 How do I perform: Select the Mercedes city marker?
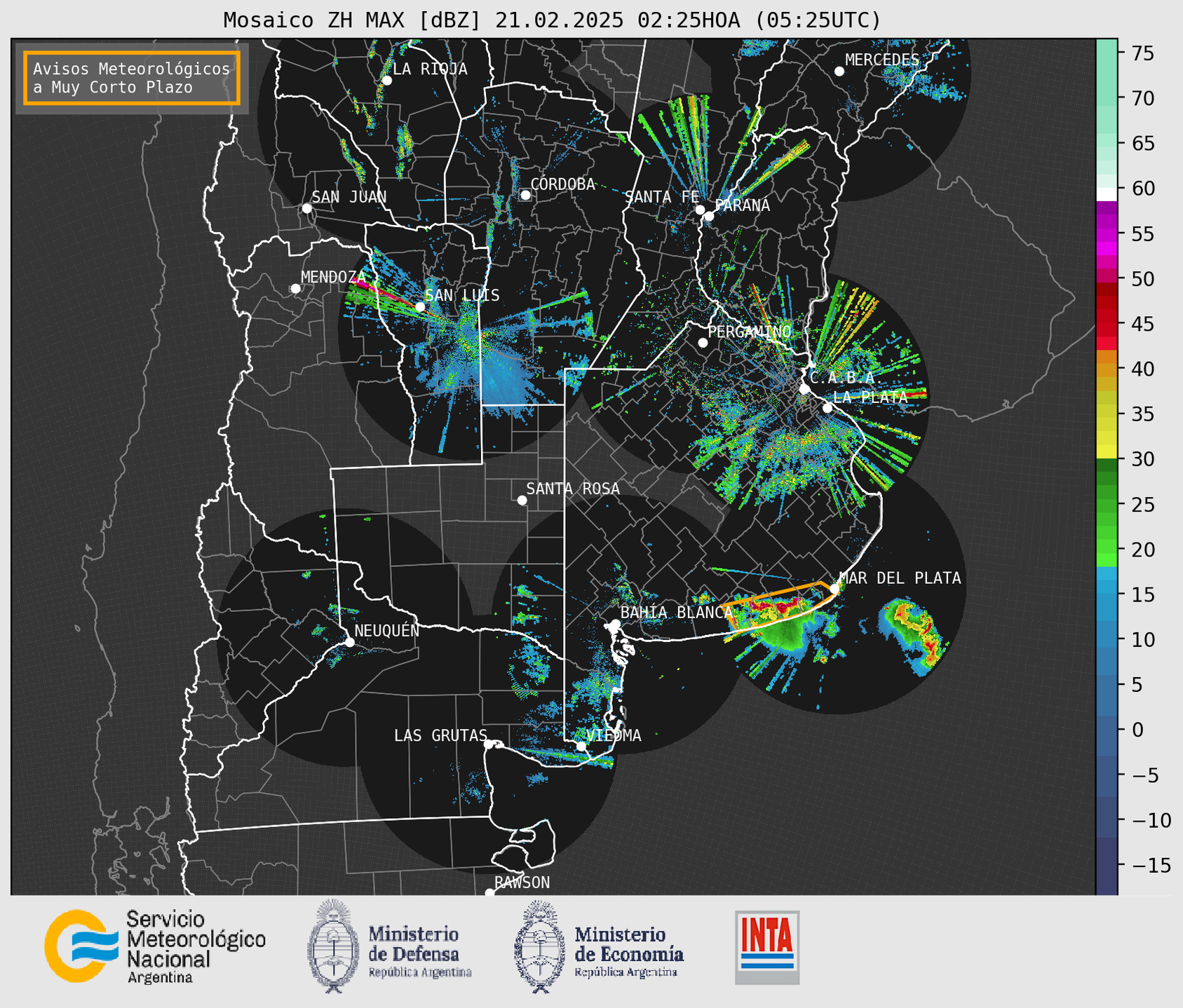839,71
